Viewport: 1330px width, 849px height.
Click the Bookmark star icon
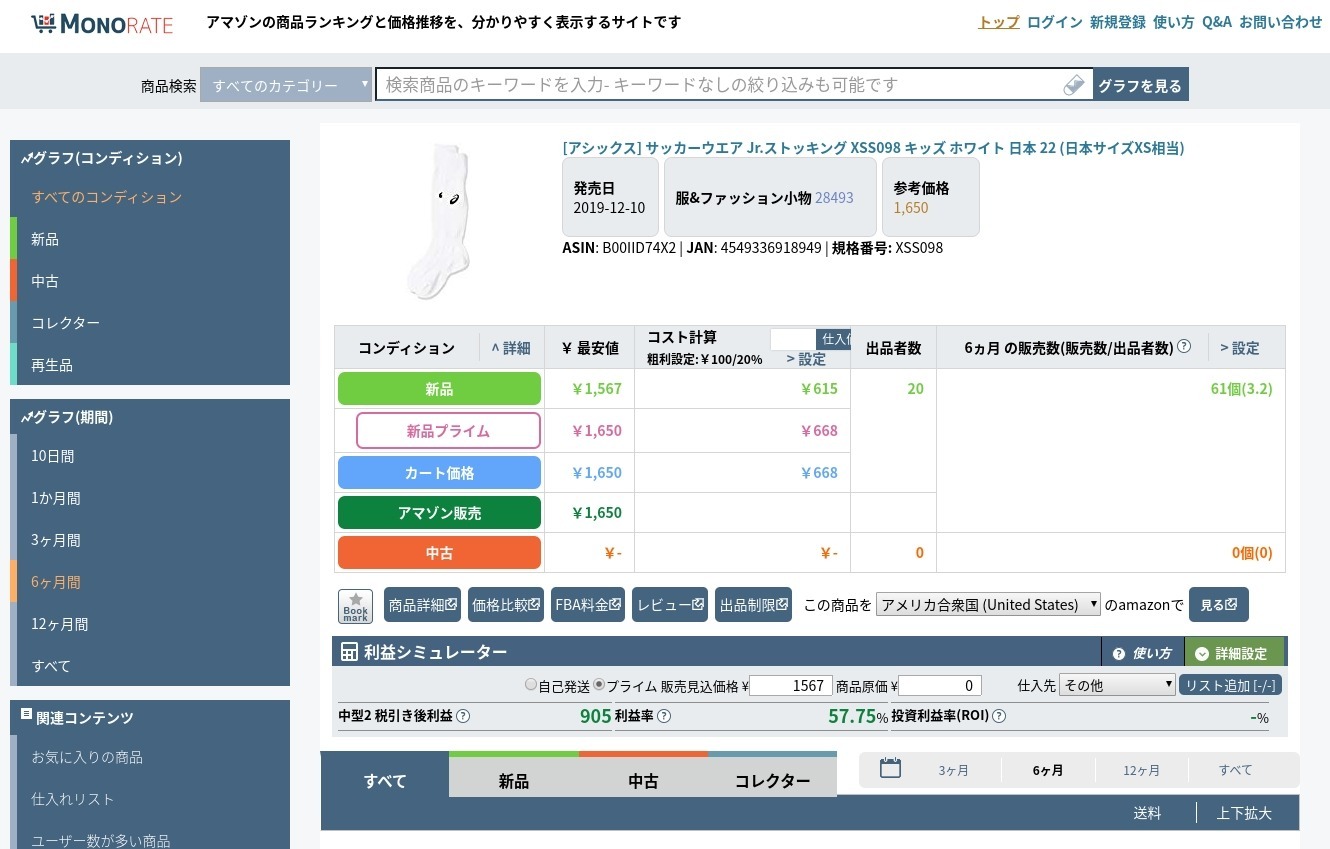click(x=355, y=606)
